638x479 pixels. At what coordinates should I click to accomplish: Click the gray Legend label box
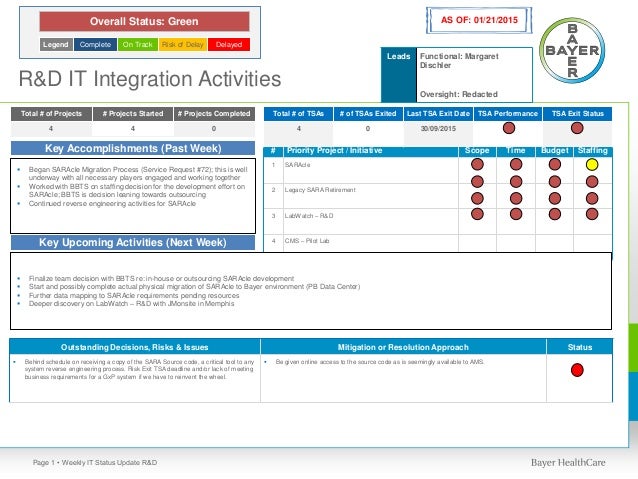point(56,44)
